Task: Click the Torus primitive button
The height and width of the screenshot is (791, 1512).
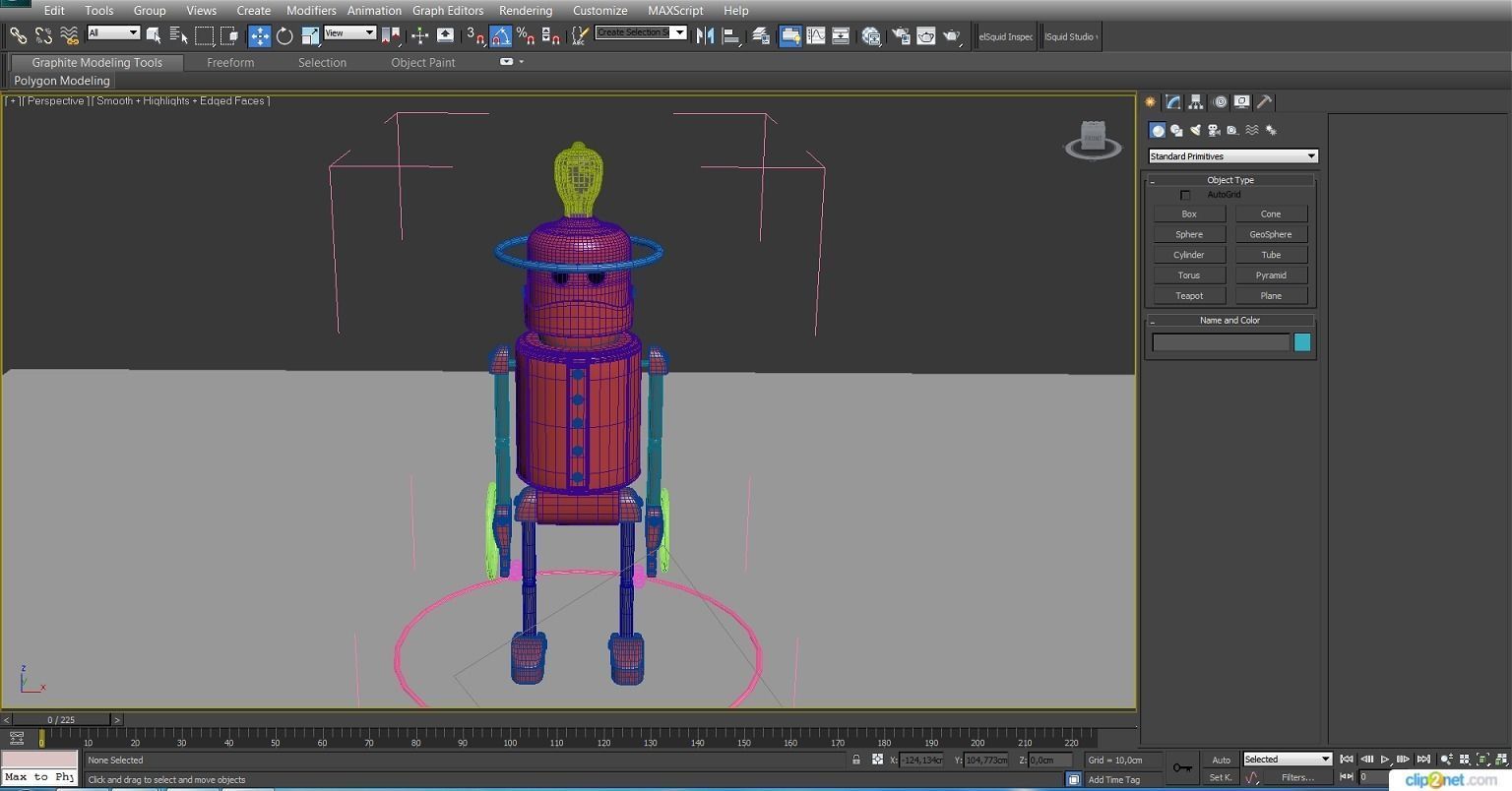Action: (1189, 275)
